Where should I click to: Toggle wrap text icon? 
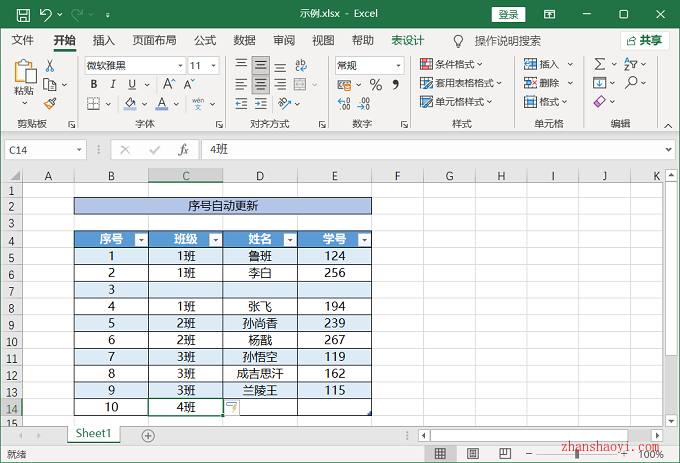click(x=301, y=65)
